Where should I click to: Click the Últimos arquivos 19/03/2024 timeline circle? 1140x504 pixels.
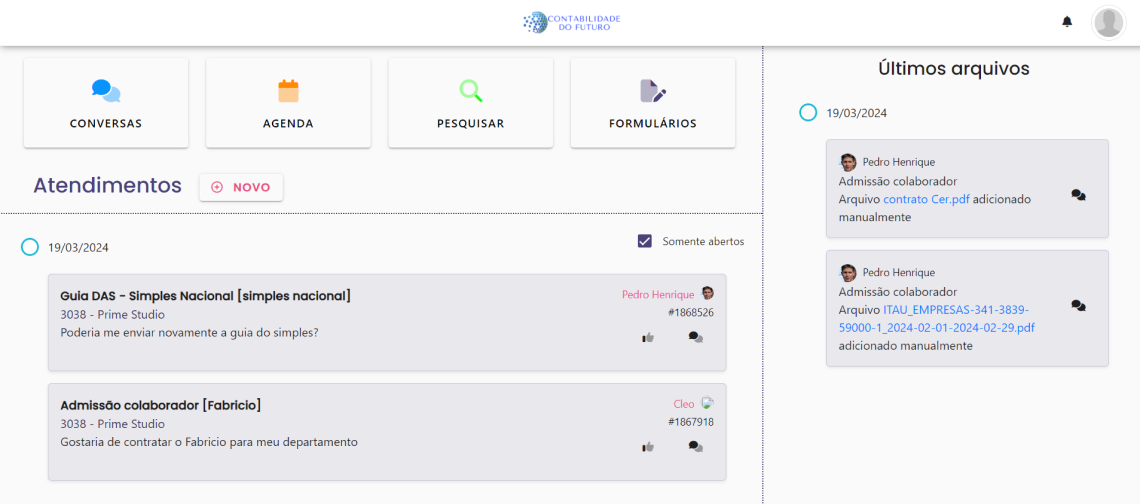coord(808,113)
